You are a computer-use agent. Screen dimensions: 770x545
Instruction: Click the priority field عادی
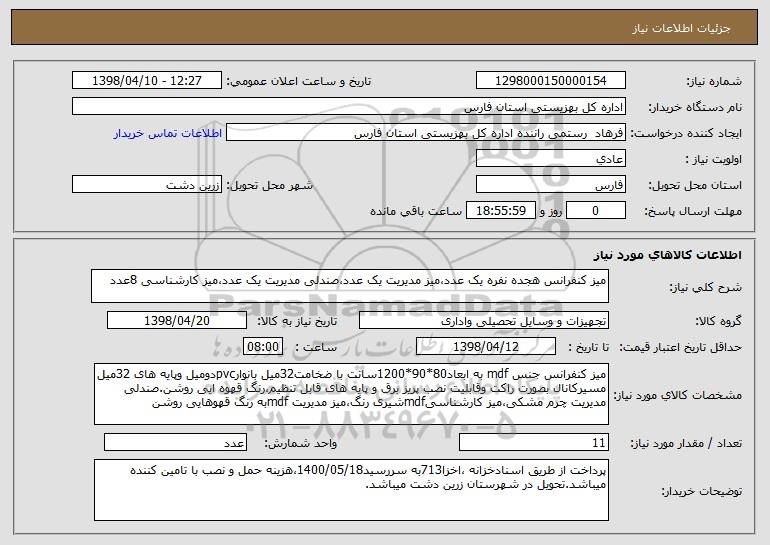[550, 159]
